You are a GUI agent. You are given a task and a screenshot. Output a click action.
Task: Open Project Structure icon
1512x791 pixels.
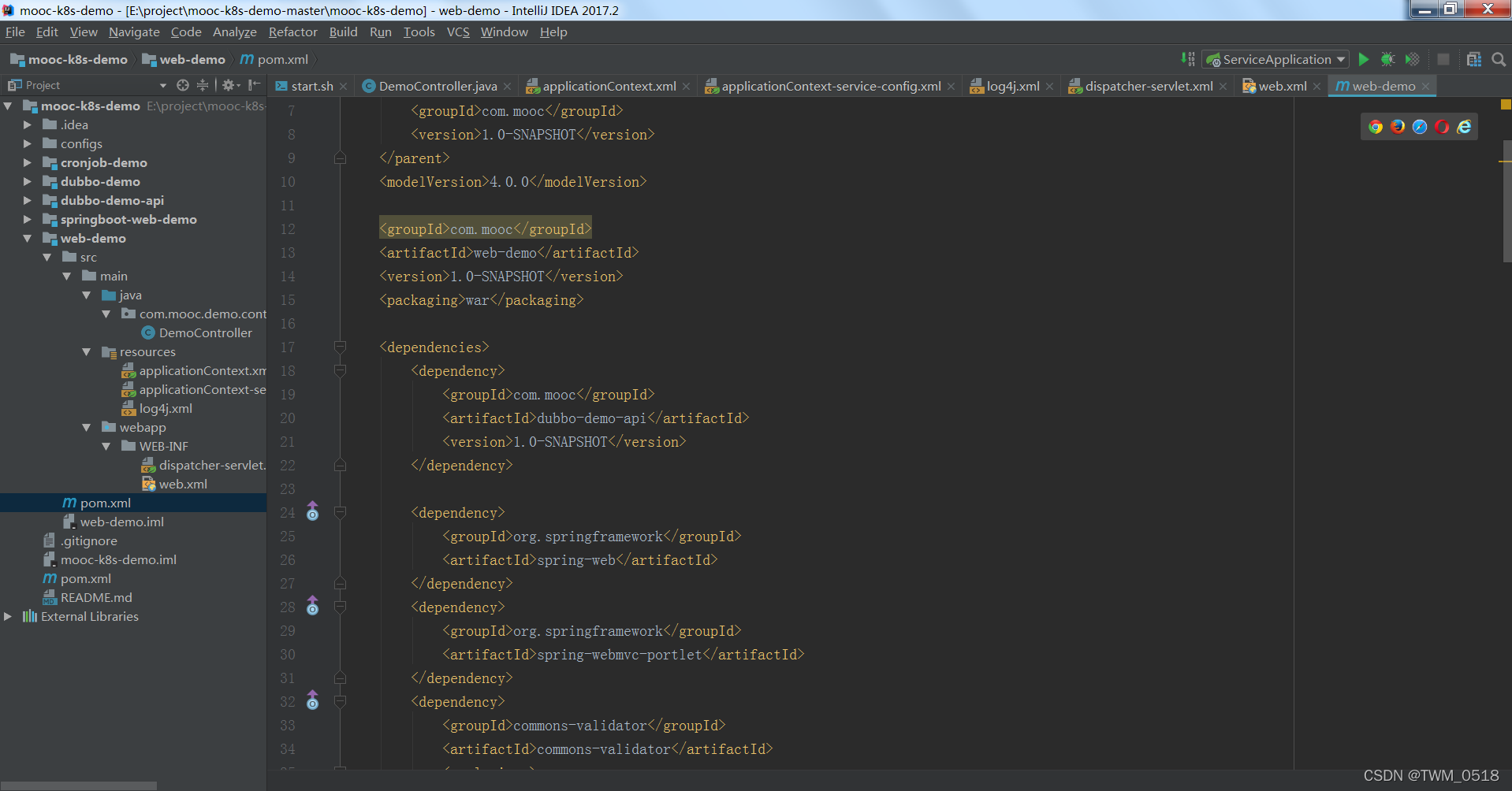point(1474,59)
